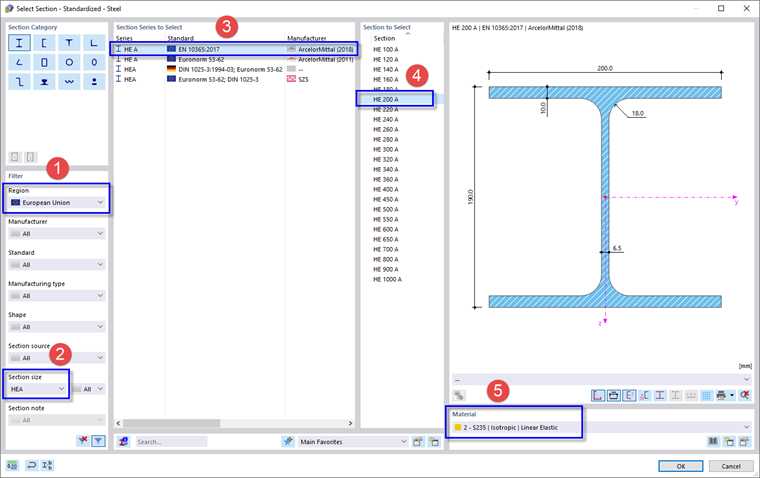760x478 pixels.
Task: Click the Cancel button
Action: coord(731,466)
